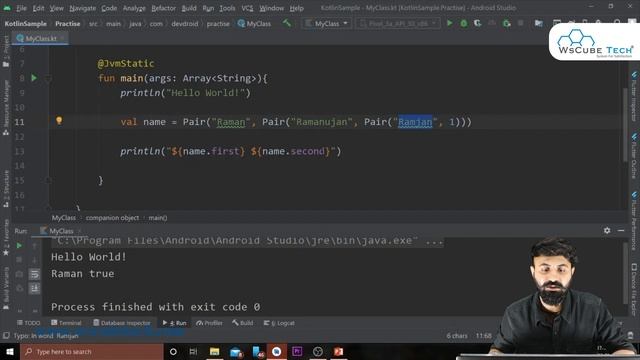Click MyClass in the editor breadcrumb
640x360 pixels.
tap(64, 218)
